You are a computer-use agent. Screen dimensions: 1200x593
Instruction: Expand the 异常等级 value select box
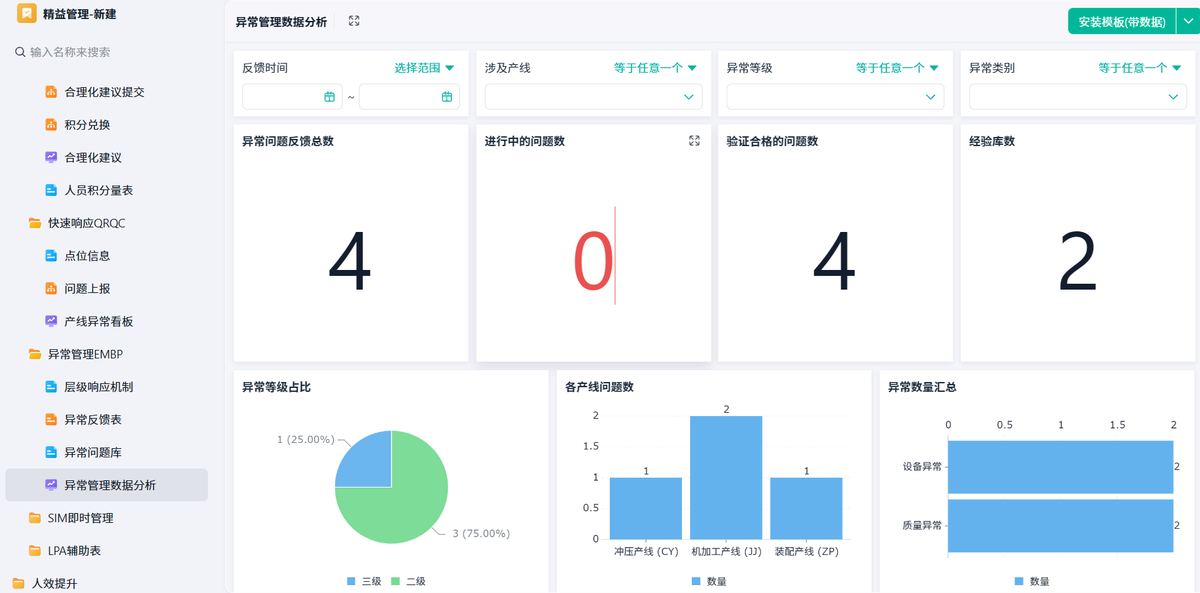coord(835,97)
